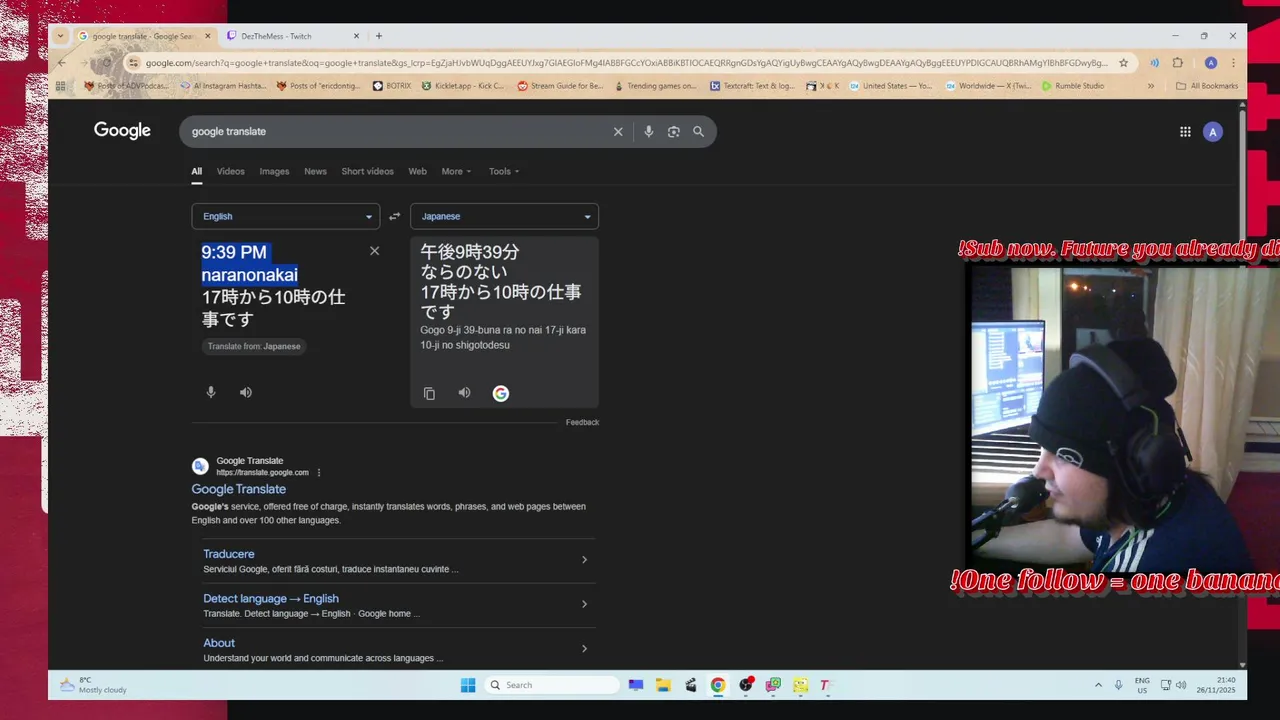Open Chrome extensions puzzle icon
This screenshot has width=1280, height=720.
click(1177, 62)
